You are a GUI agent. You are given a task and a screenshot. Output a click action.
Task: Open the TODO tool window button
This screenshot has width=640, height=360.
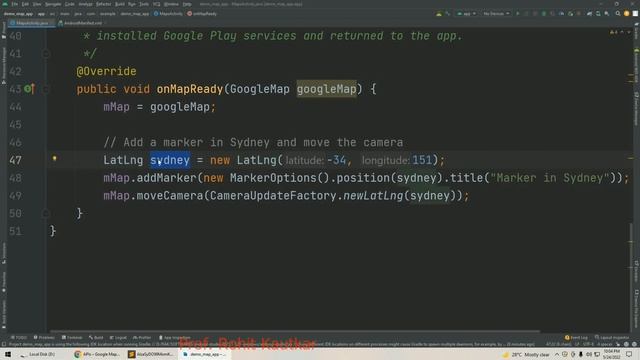(x=19, y=338)
